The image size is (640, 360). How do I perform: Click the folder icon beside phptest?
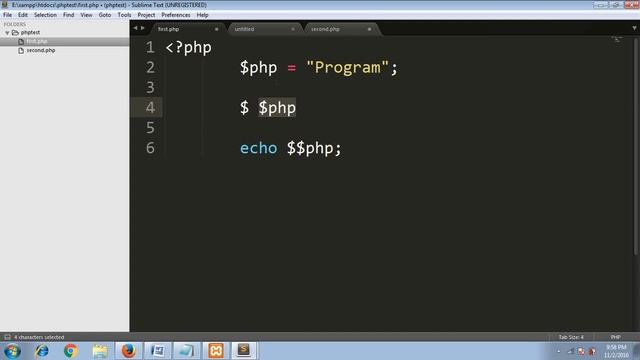click(15, 32)
